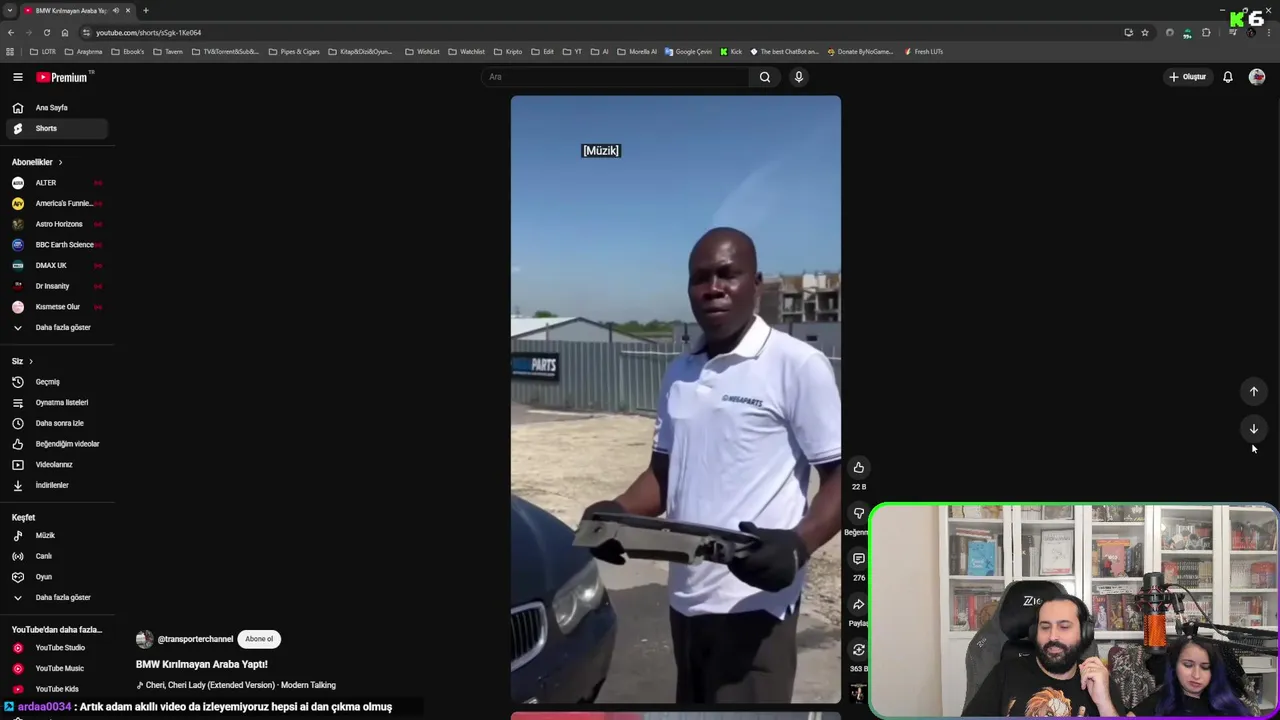This screenshot has height=720, width=1280.
Task: Click the install app icon in the address bar
Action: (x=1129, y=32)
